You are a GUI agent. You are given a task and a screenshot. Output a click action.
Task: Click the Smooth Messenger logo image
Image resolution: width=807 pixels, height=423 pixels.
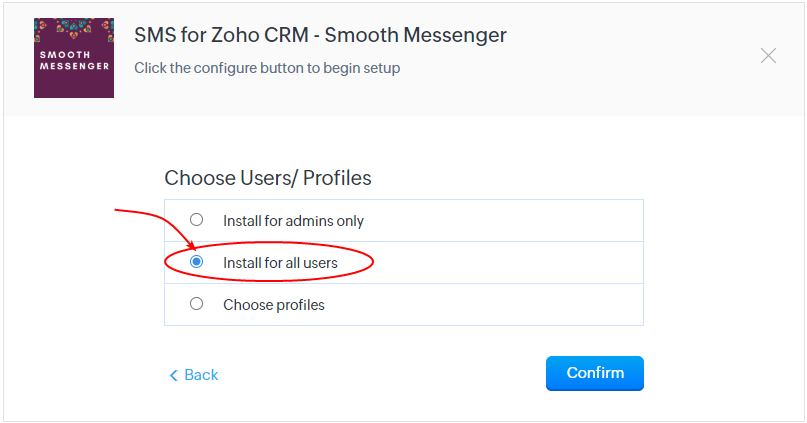pyautogui.click(x=74, y=58)
